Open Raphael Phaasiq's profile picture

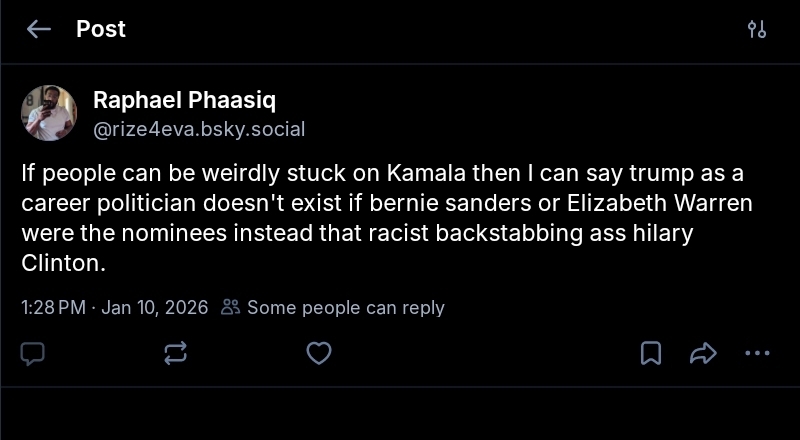[49, 113]
